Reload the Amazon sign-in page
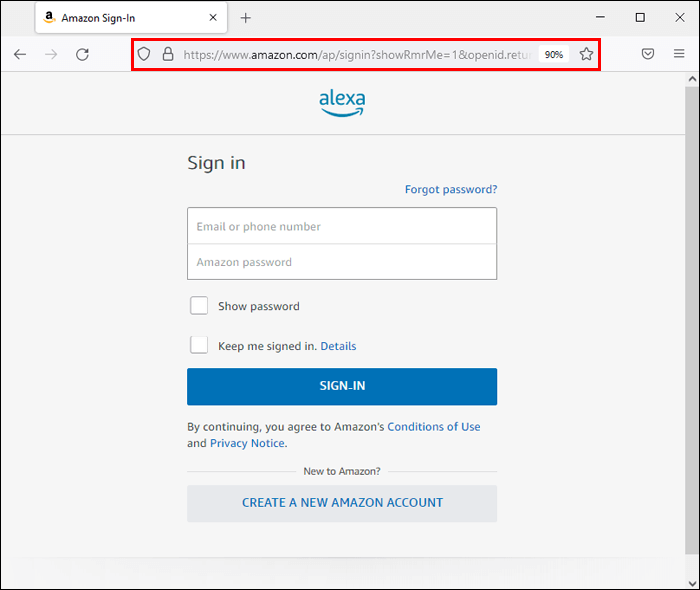 (x=82, y=54)
